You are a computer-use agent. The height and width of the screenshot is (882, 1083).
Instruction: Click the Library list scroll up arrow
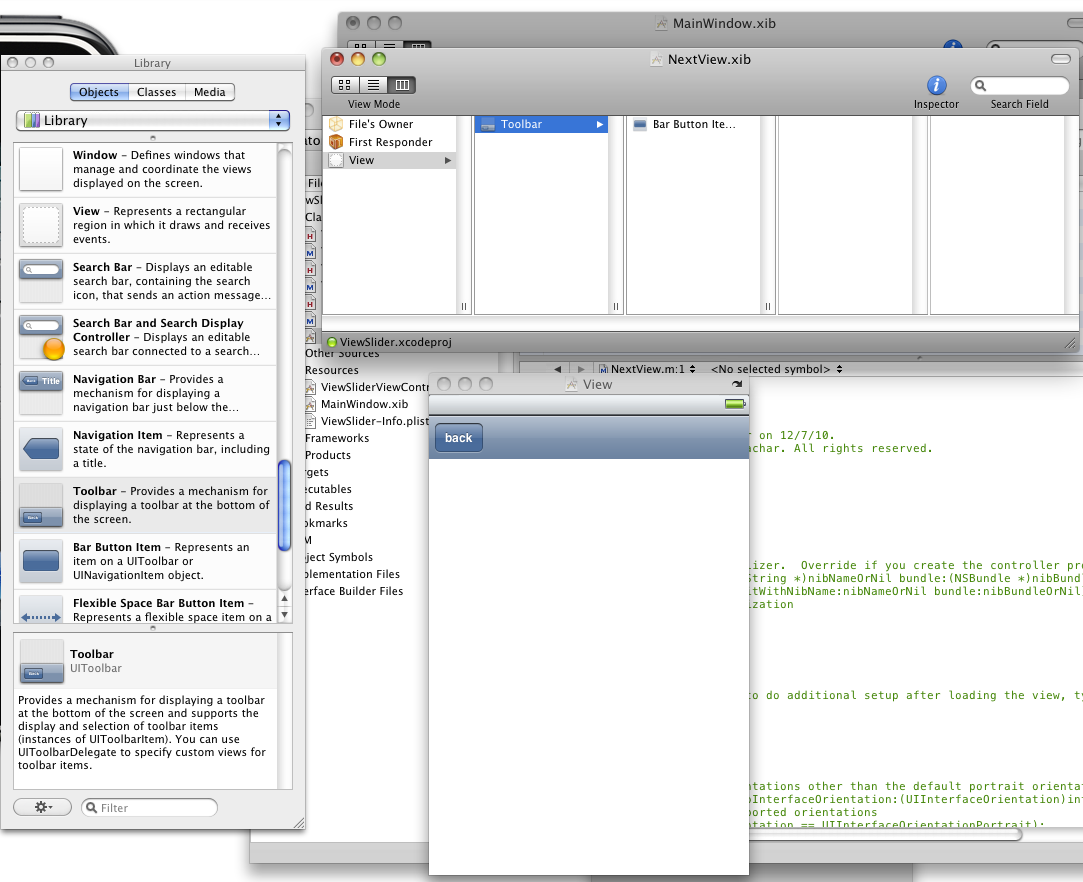point(284,598)
